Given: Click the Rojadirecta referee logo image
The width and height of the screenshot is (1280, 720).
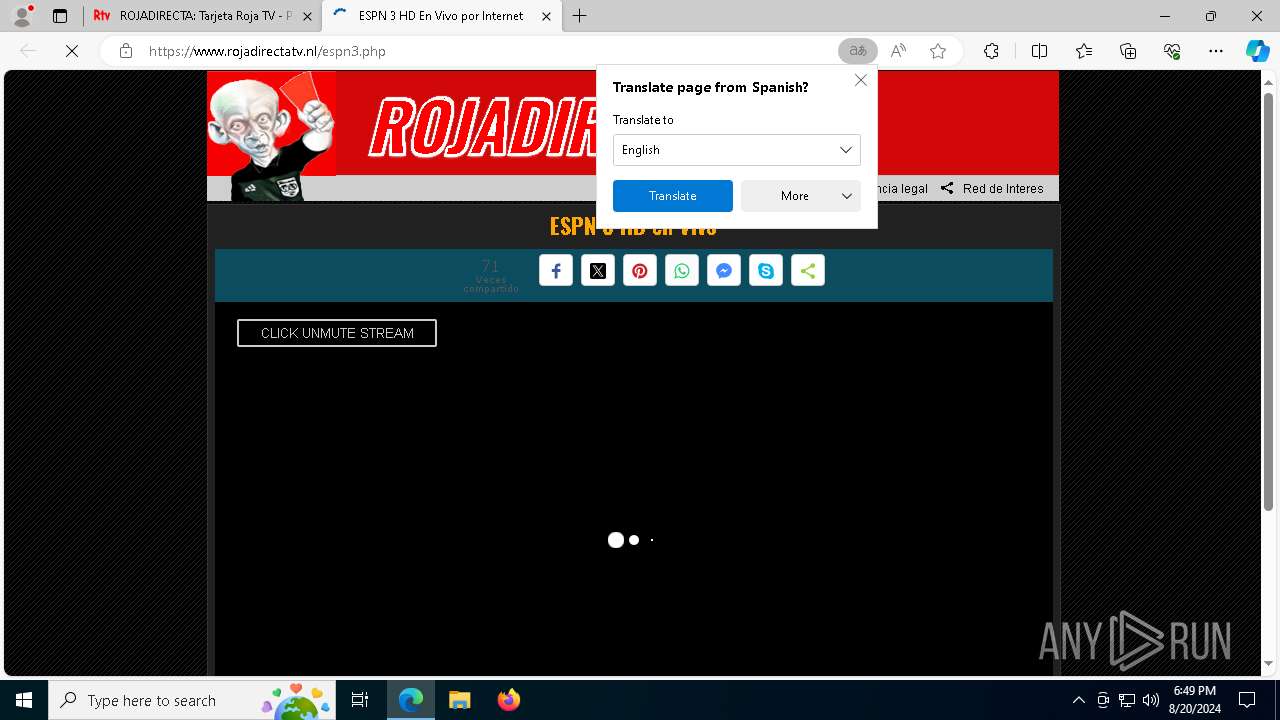Looking at the screenshot, I should click(272, 137).
